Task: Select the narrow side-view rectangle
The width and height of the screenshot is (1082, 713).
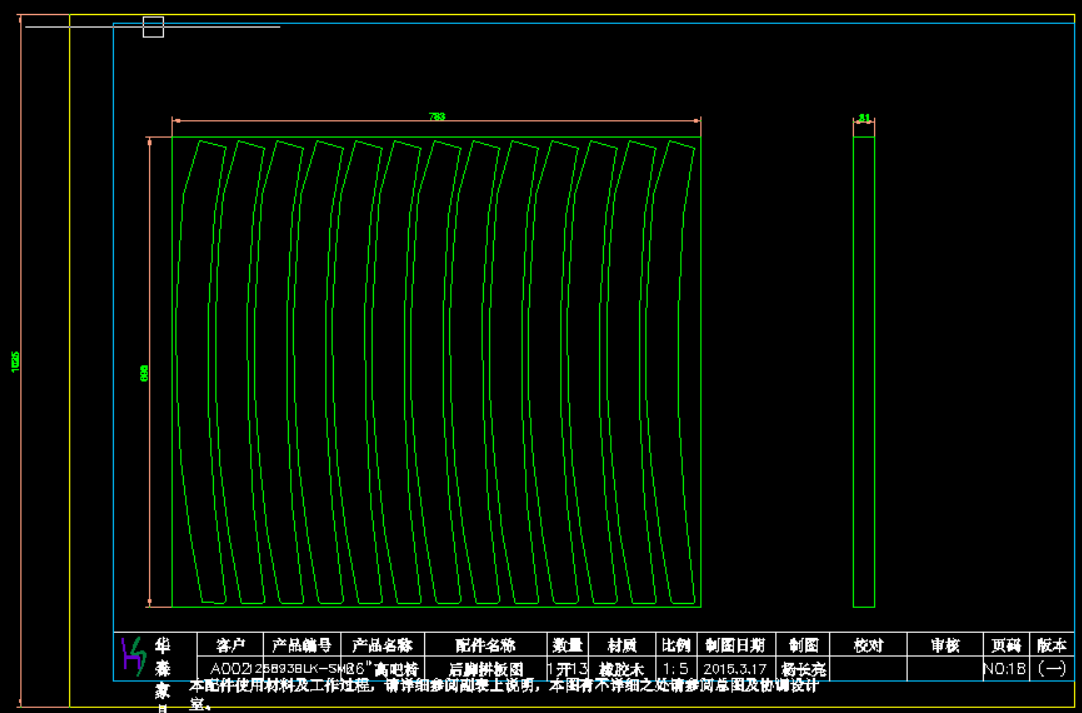Action: coord(864,372)
